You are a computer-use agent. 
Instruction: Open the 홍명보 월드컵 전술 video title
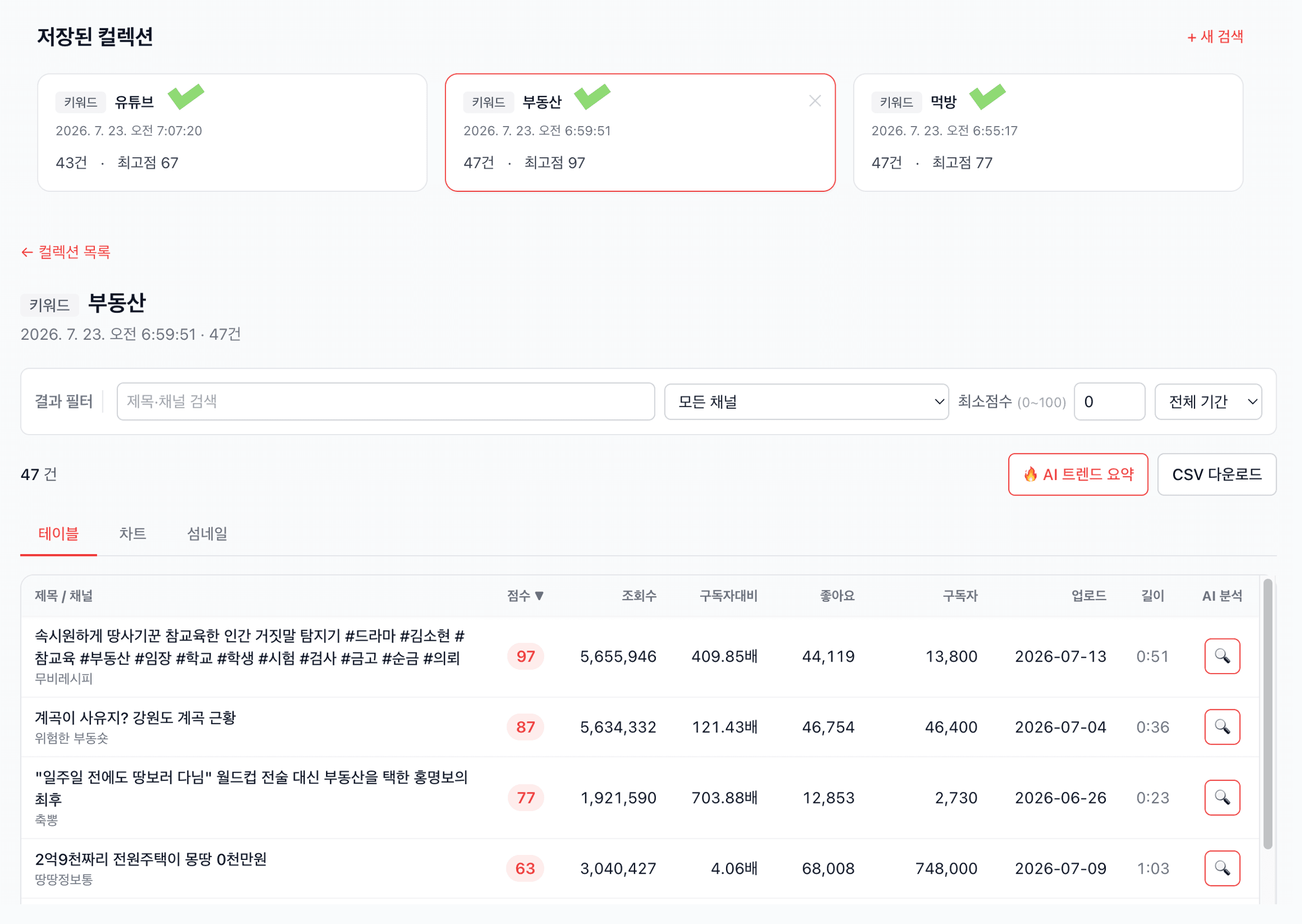tap(251, 788)
